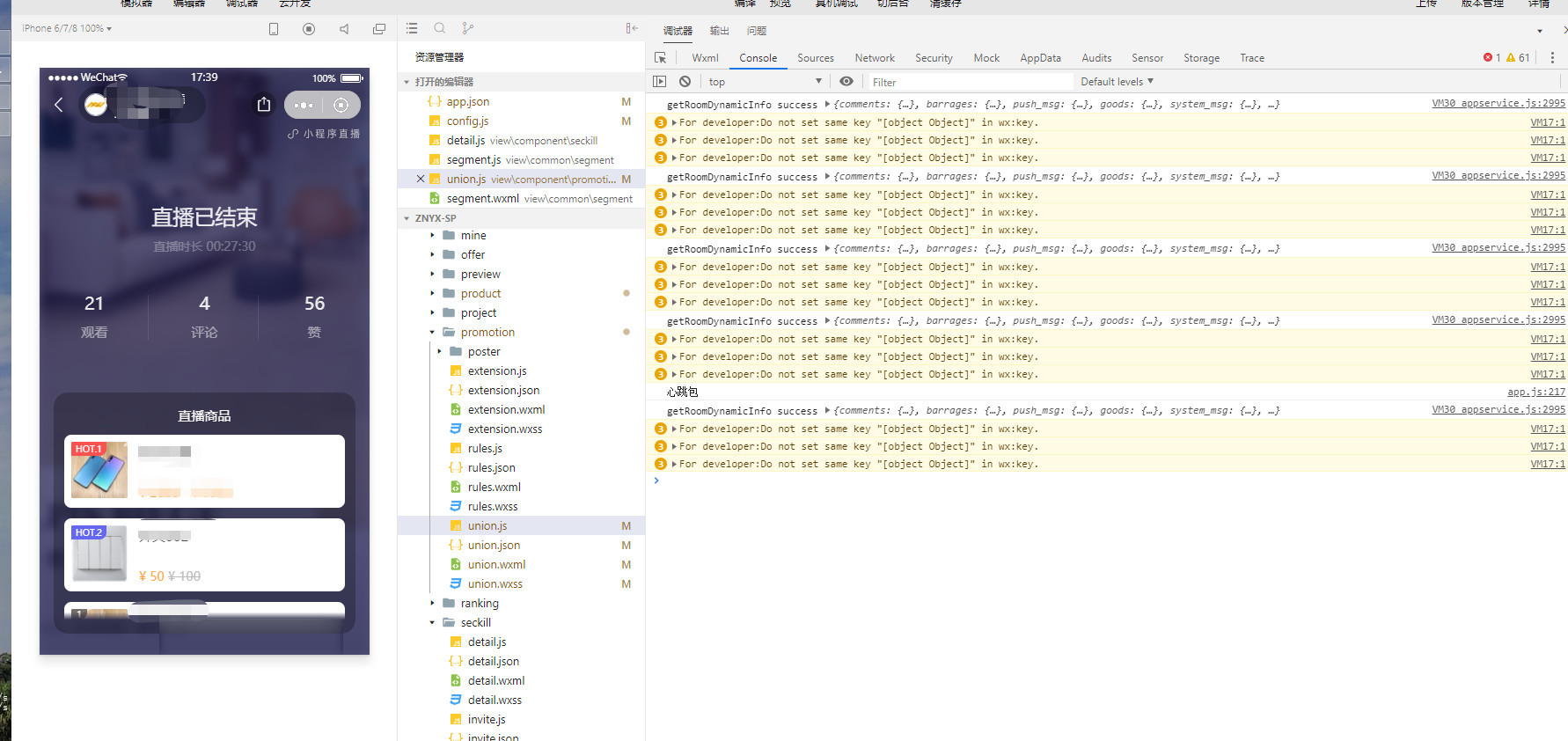Activate the element inspect picker icon

click(x=661, y=57)
